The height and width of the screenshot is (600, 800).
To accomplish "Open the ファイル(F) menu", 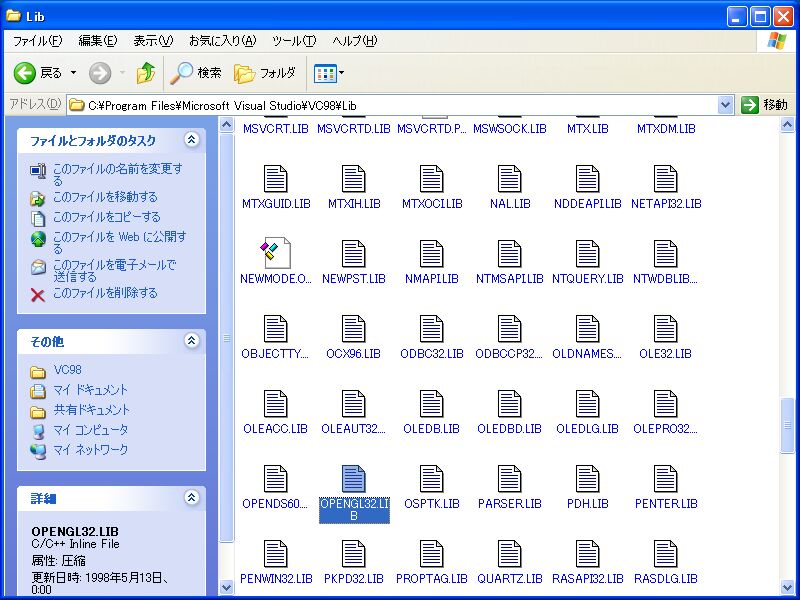I will [x=37, y=41].
